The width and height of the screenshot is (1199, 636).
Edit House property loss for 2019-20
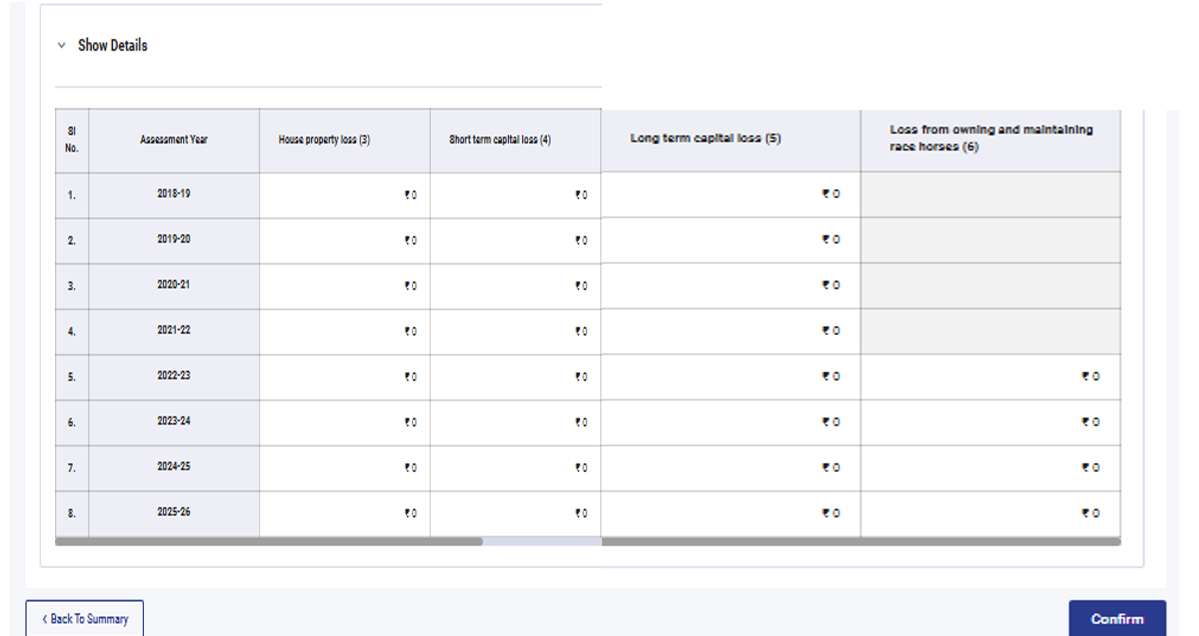(345, 241)
